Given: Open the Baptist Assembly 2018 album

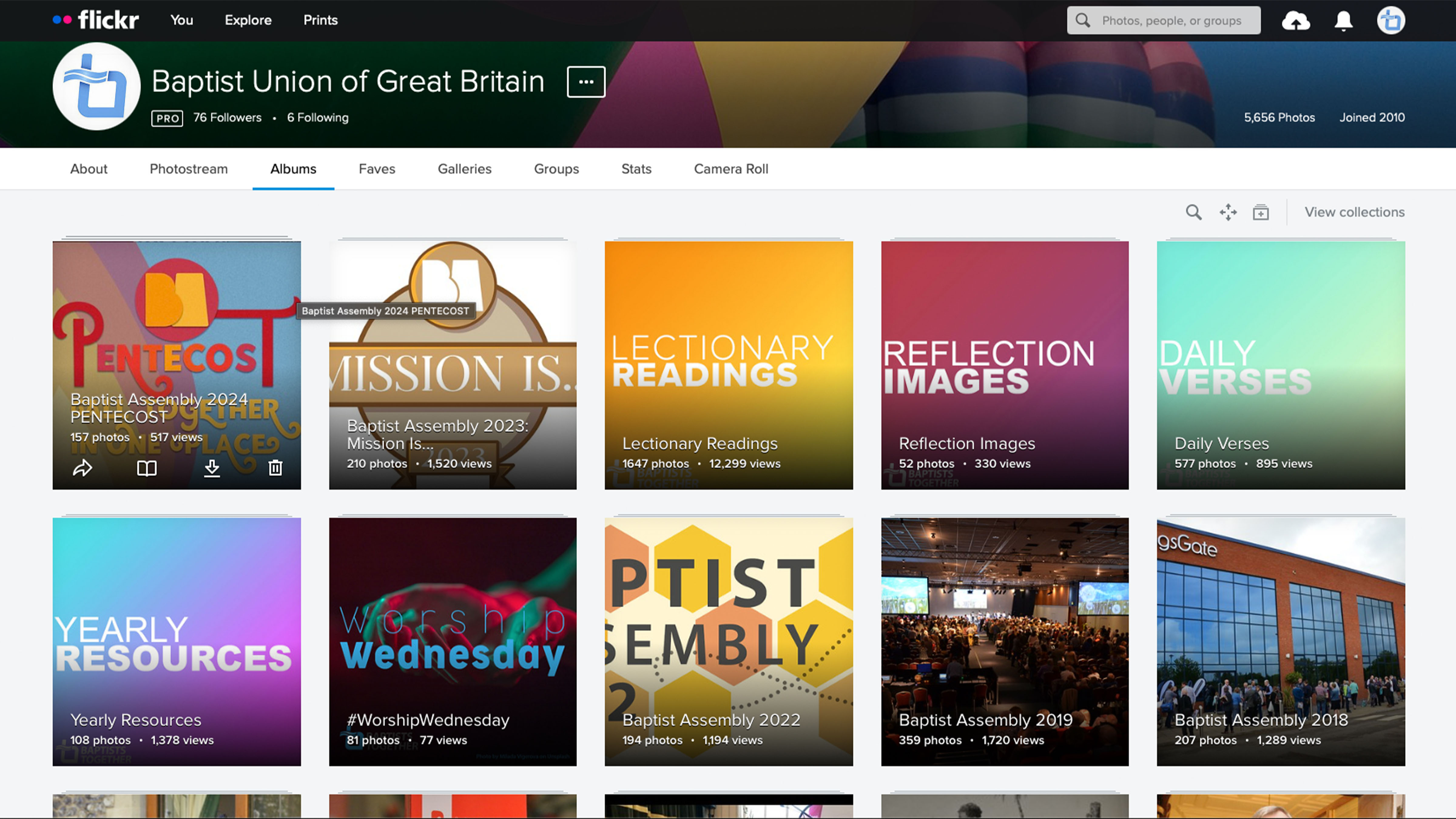Looking at the screenshot, I should coord(1281,642).
